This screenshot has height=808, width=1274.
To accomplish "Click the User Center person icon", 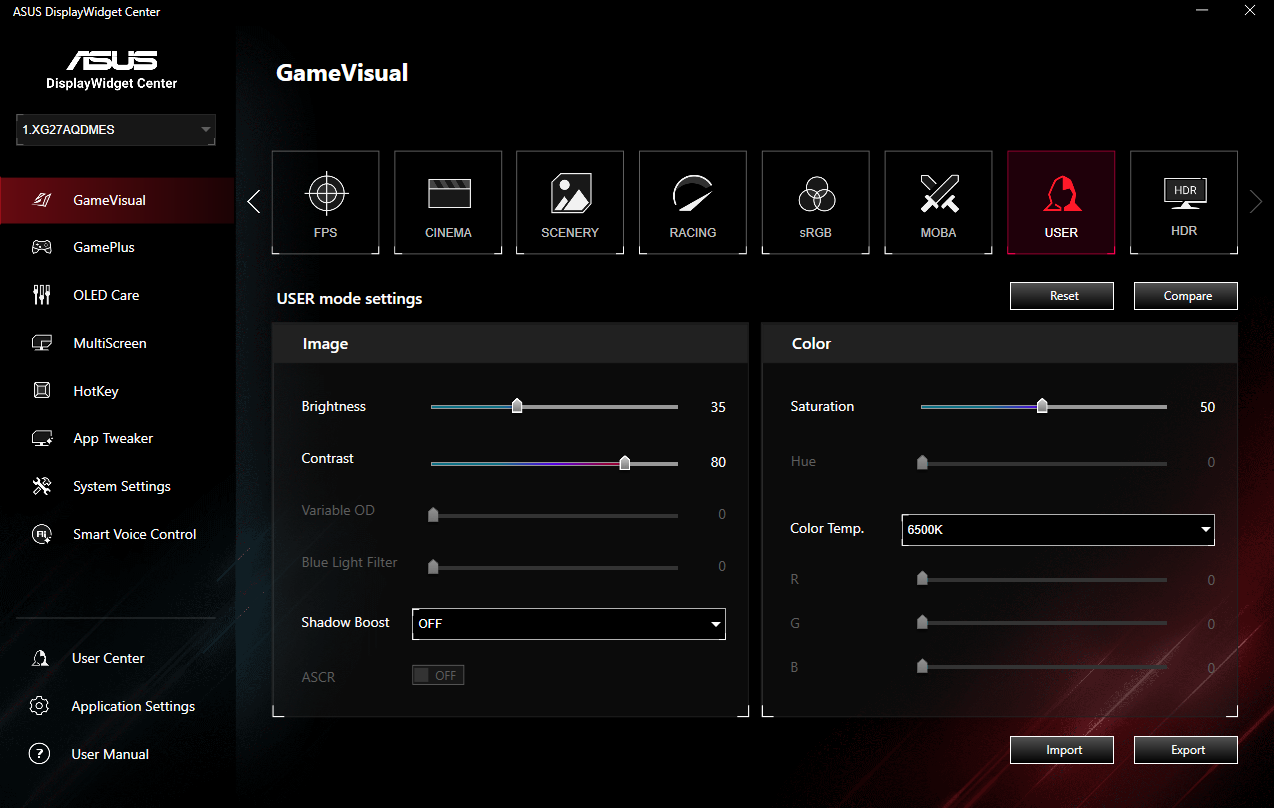I will (40, 658).
